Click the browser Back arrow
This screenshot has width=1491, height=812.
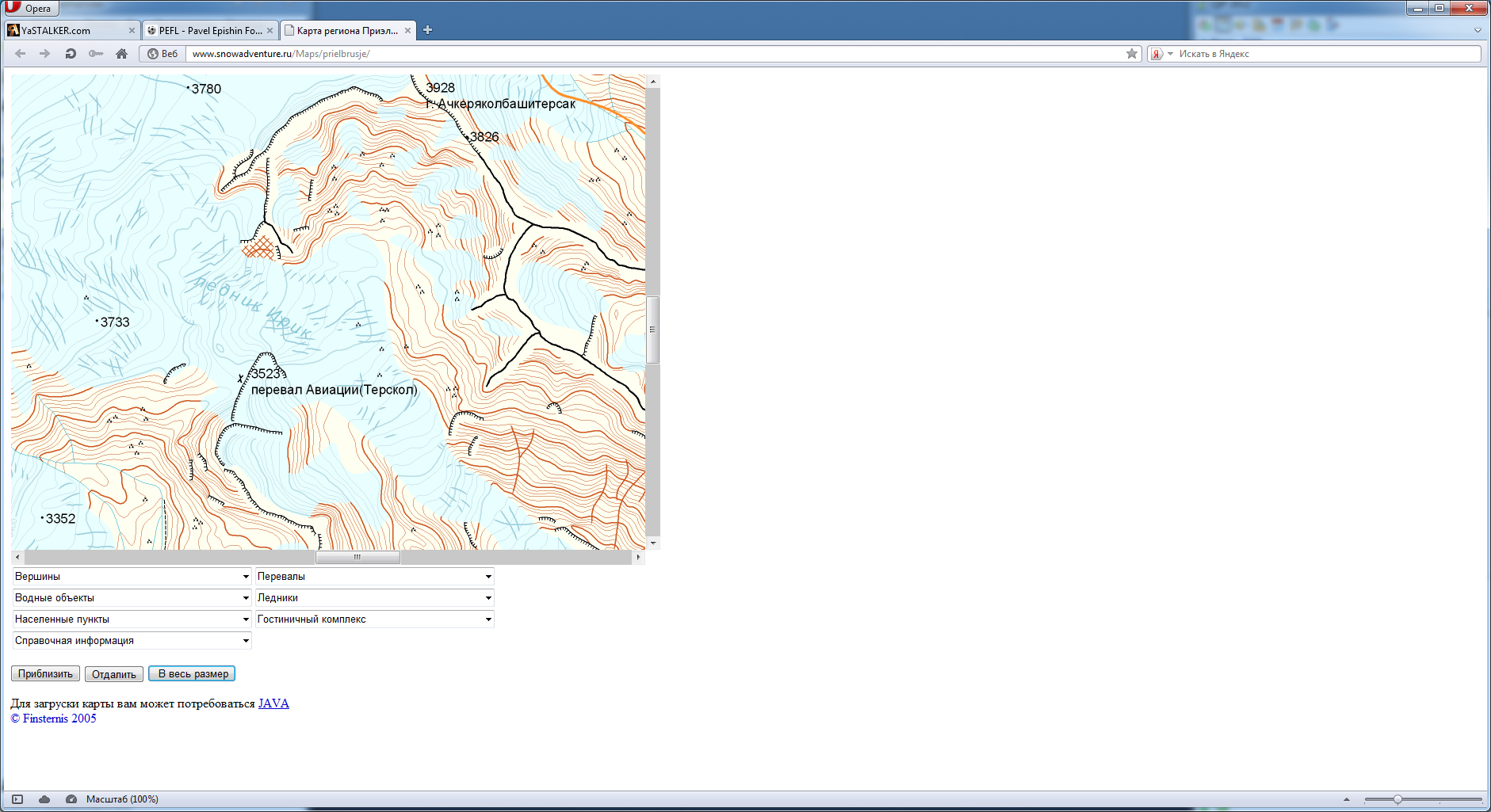click(21, 54)
